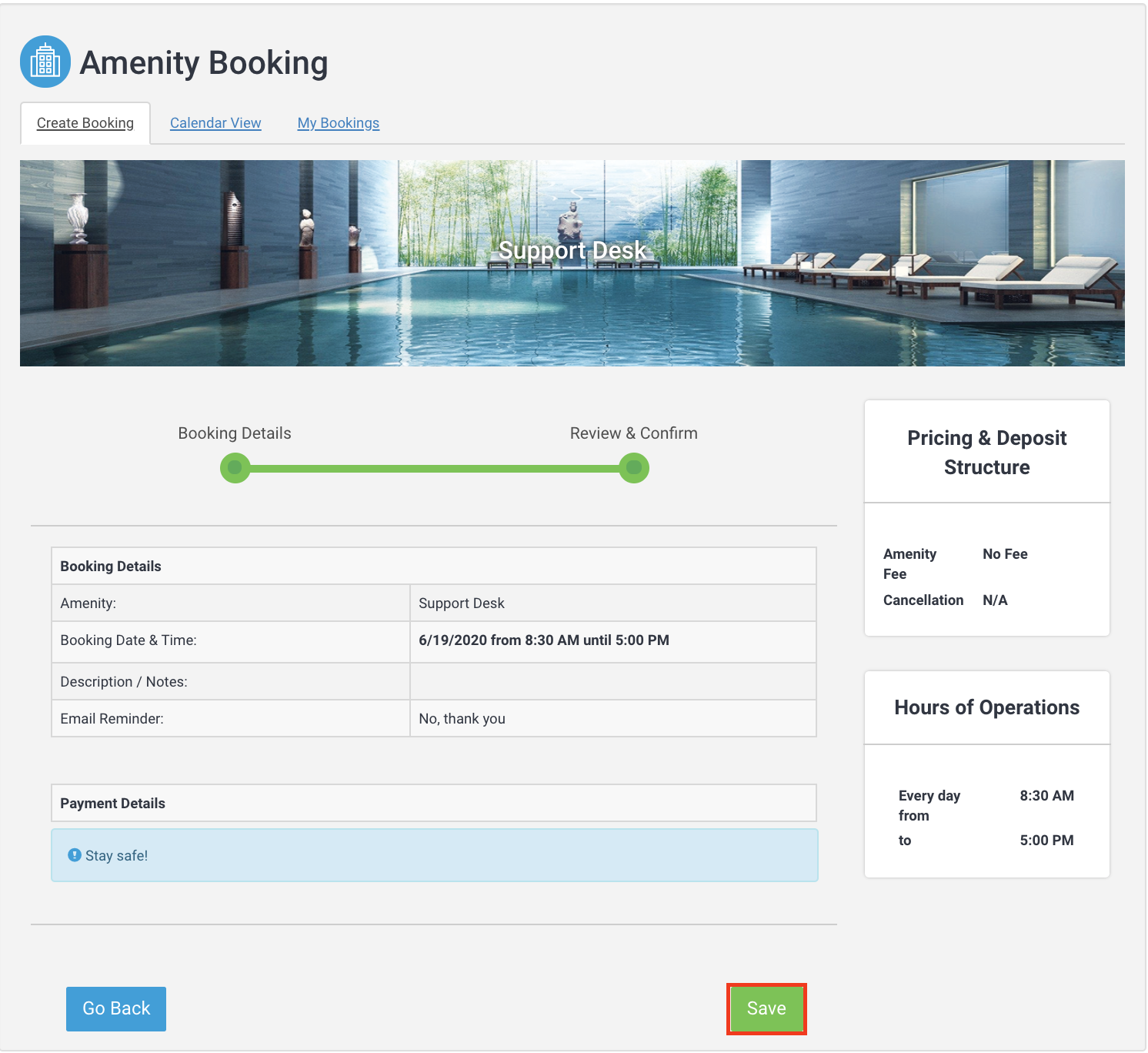Click the 'No, thank you' email reminder value
This screenshot has width=1148, height=1053.
pos(462,719)
